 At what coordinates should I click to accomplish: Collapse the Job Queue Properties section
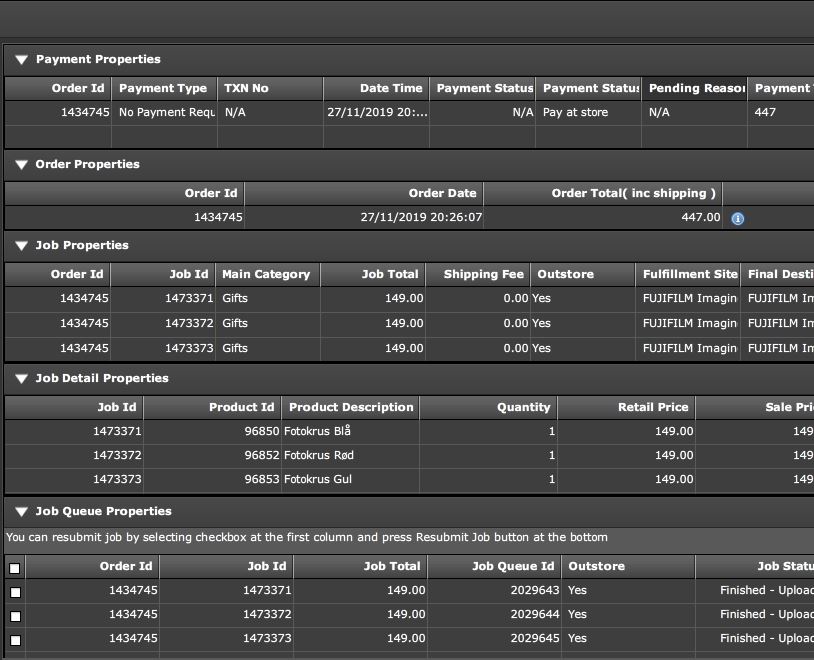tap(22, 511)
